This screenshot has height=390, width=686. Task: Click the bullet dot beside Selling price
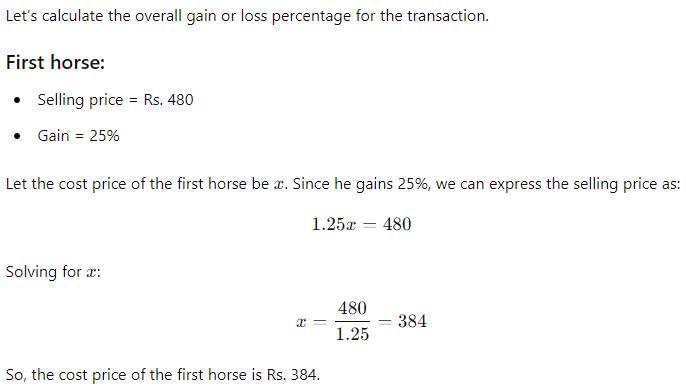[x=17, y=100]
